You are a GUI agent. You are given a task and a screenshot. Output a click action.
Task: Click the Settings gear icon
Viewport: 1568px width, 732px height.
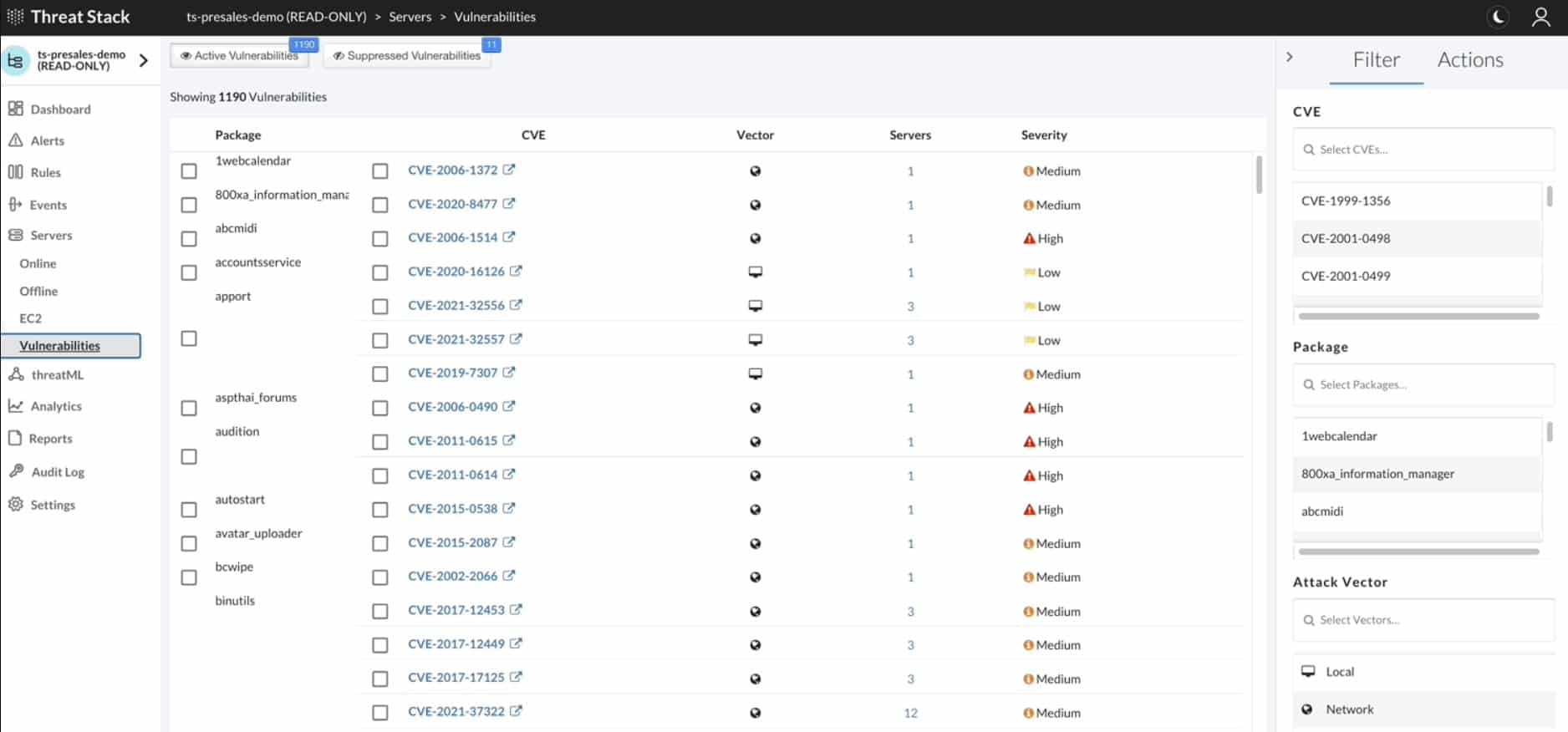click(x=16, y=504)
